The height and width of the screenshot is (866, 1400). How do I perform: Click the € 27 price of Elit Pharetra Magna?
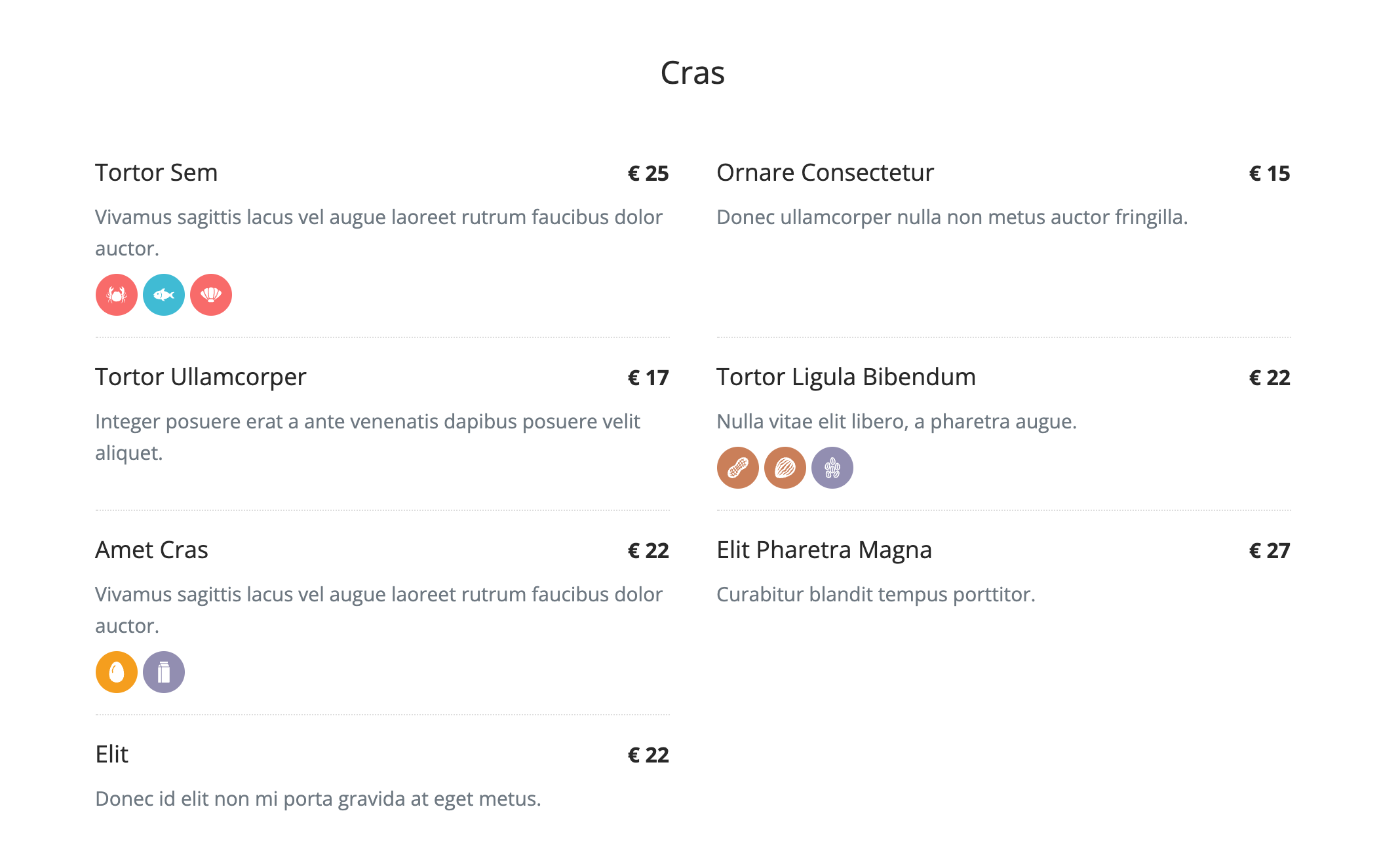point(1270,551)
